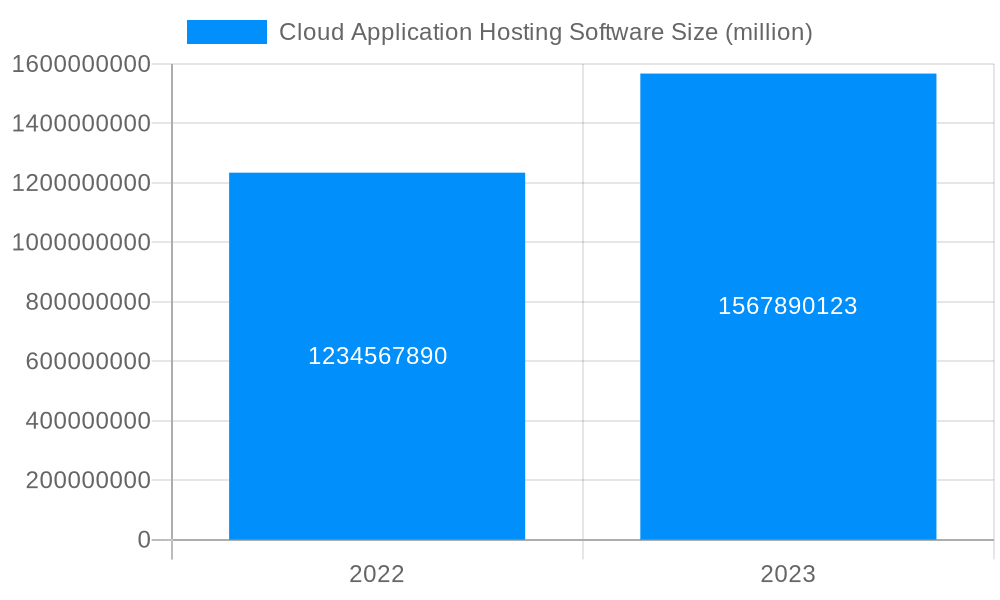
Task: Select the 2022 axis label
Action: coord(377,575)
